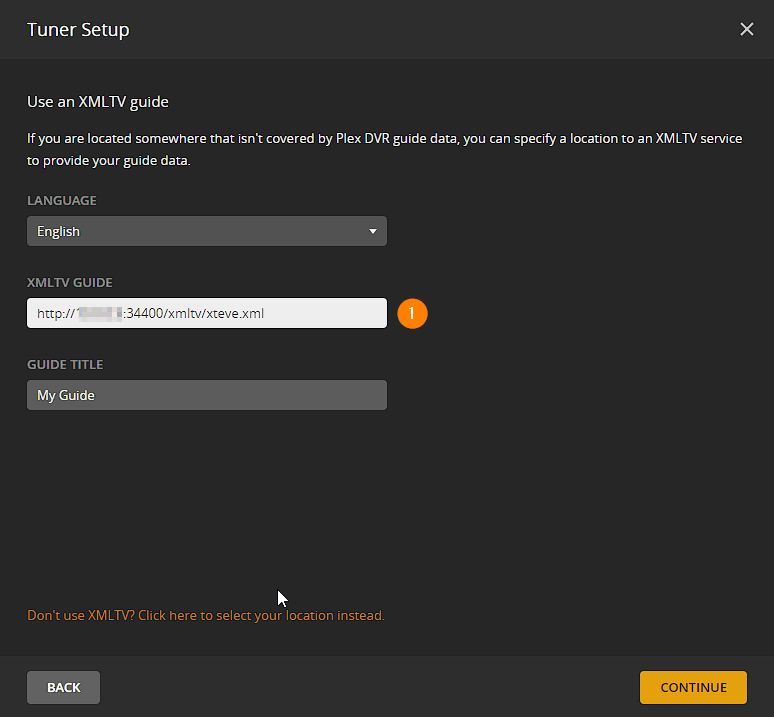Click the GUIDE TITLE field label
The height and width of the screenshot is (717, 774).
click(x=65, y=364)
